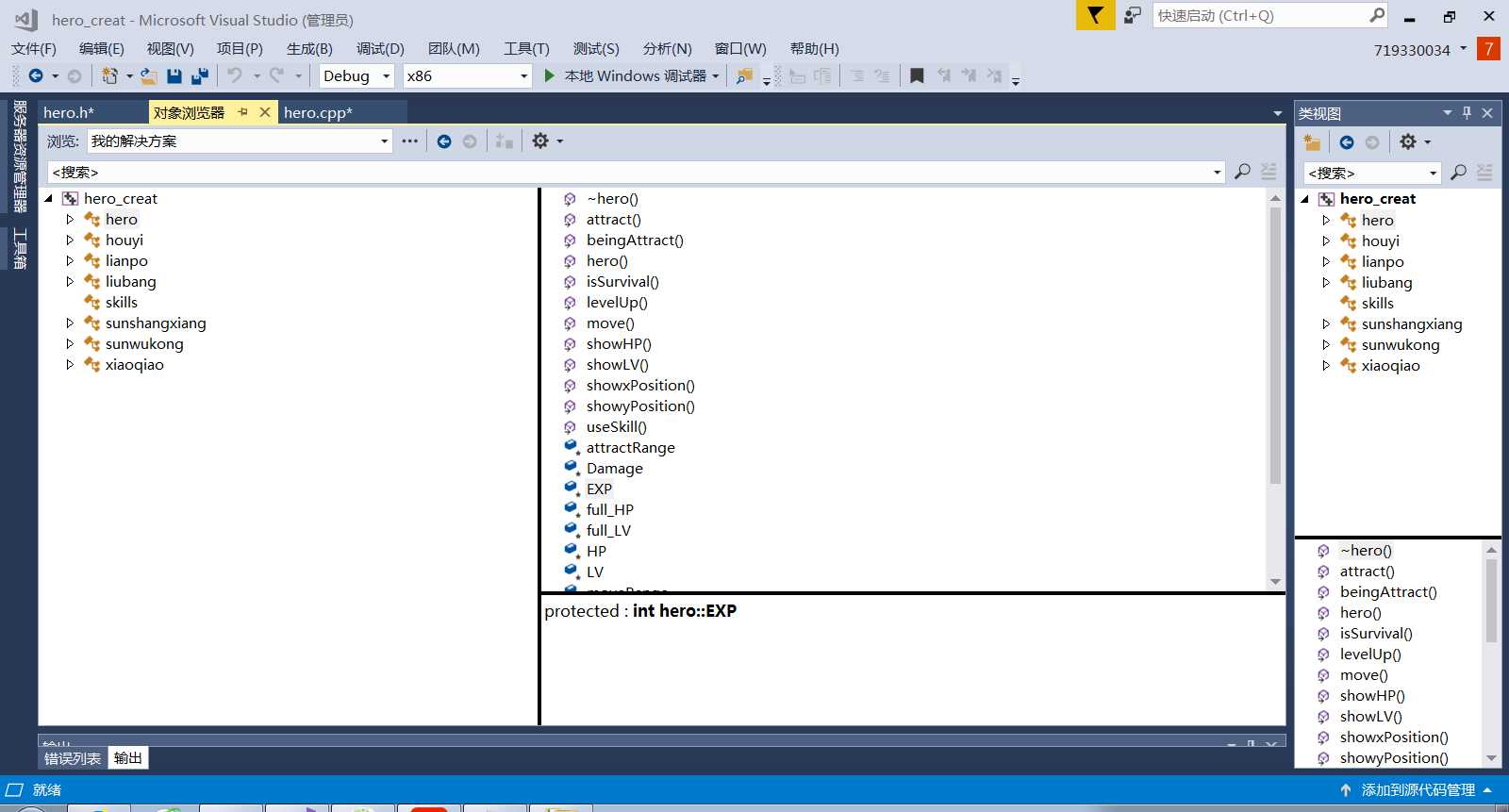Close the Object Browser tab
The image size is (1509, 812).
[265, 112]
